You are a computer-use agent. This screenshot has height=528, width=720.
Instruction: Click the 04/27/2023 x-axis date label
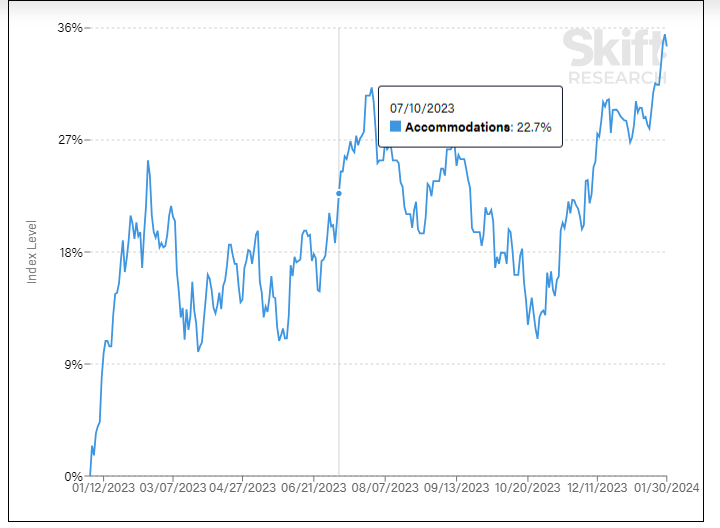tap(242, 489)
